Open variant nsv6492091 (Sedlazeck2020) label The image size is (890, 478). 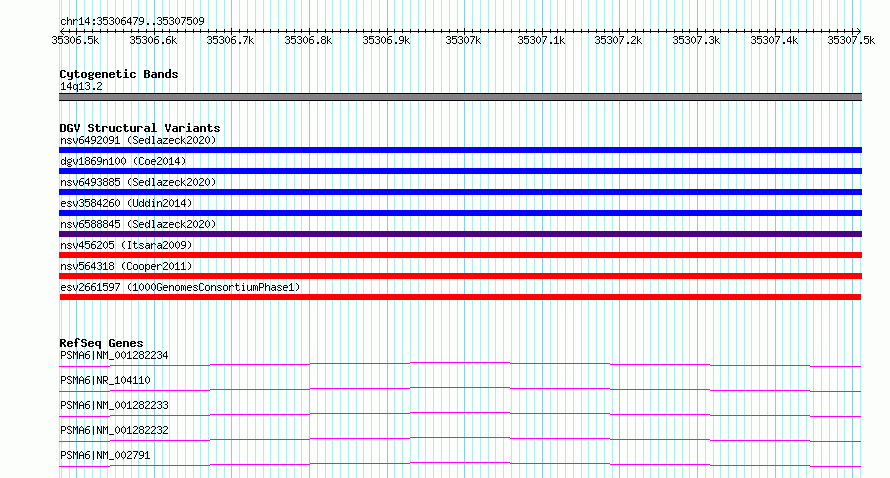tap(138, 140)
